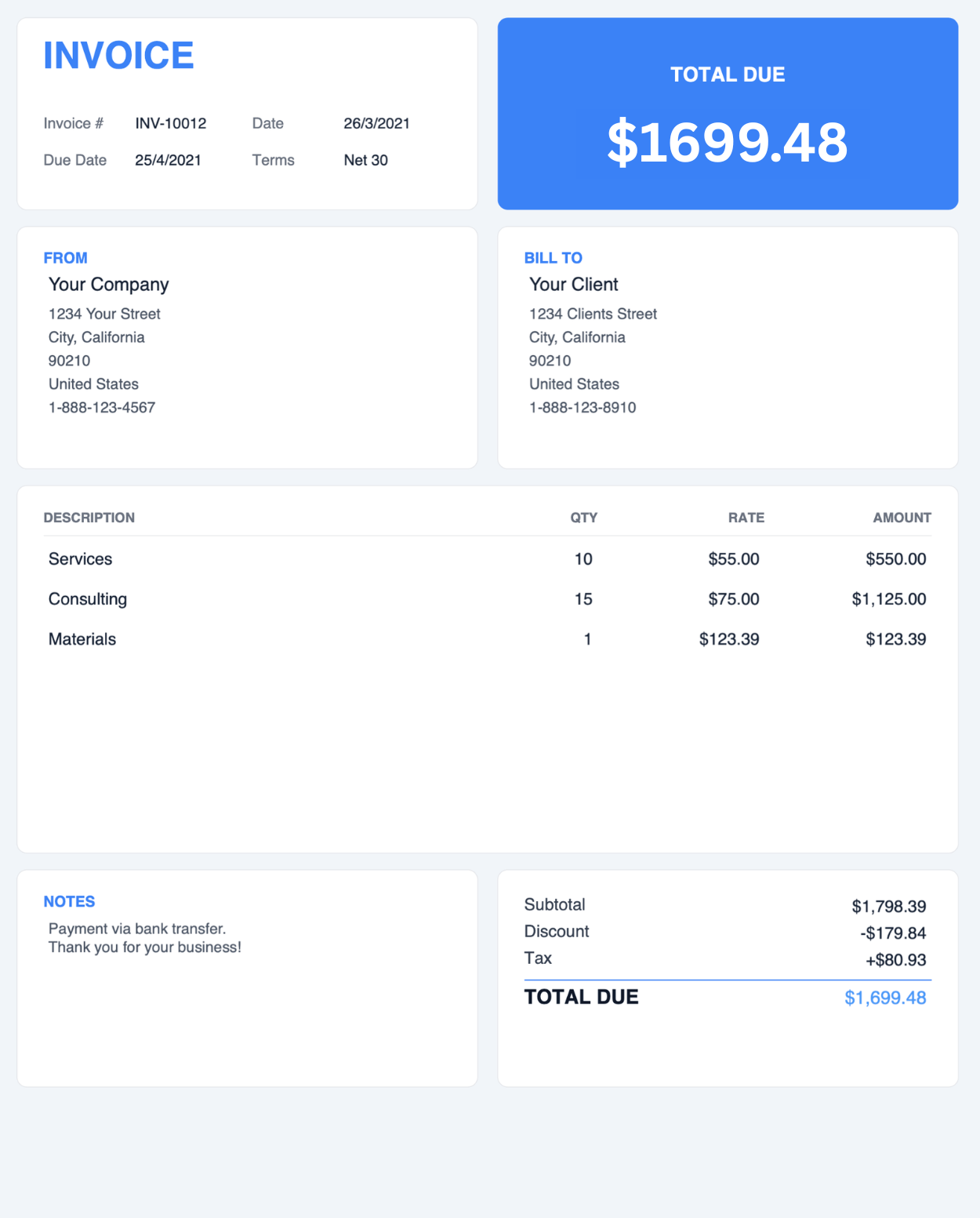Select the Your Client name
This screenshot has height=1218, width=980.
(573, 285)
